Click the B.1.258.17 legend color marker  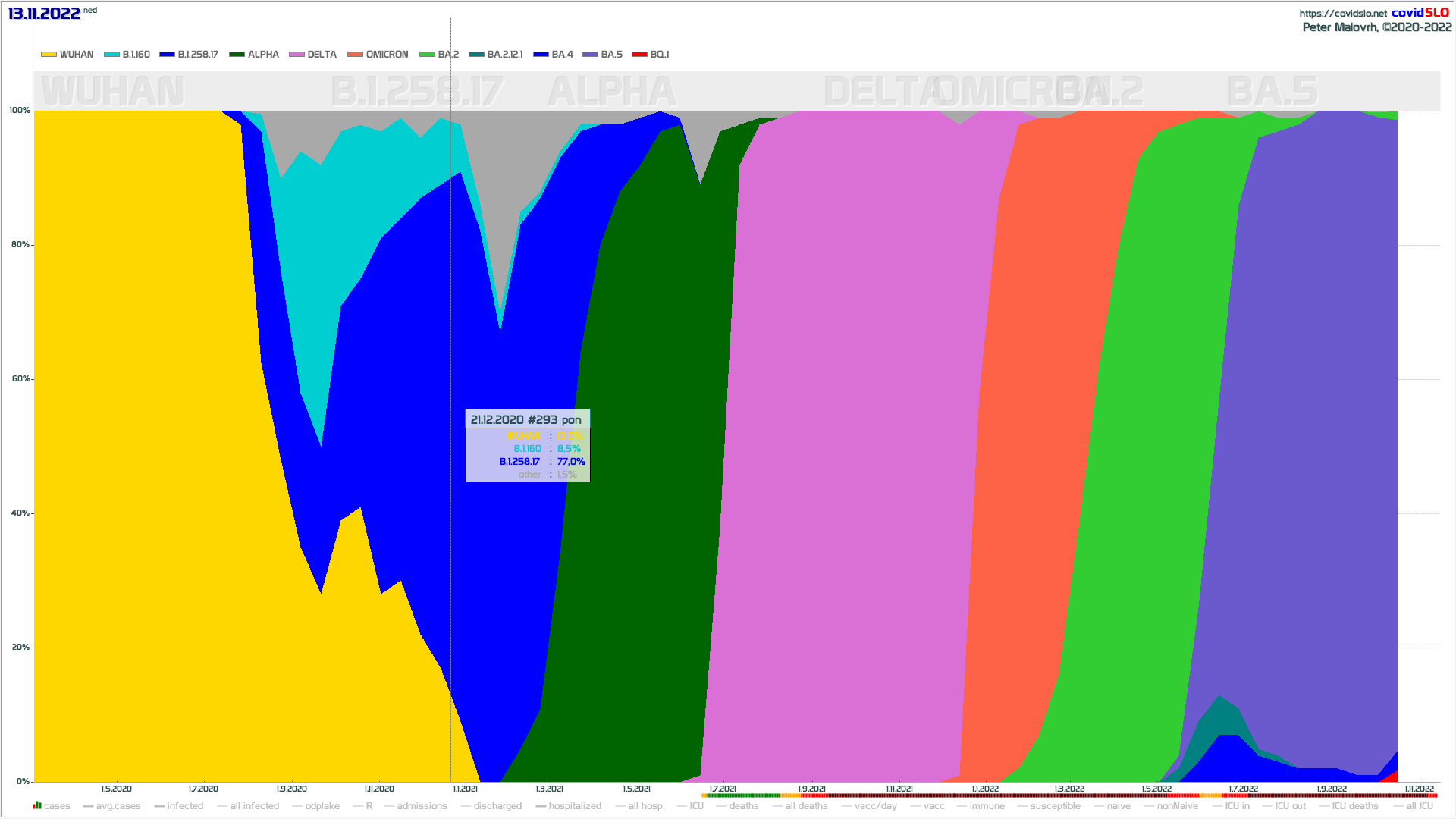167,55
